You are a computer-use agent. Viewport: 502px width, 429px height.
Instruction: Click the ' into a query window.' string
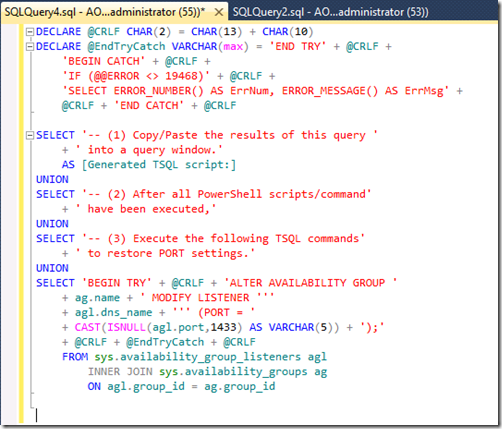click(149, 150)
